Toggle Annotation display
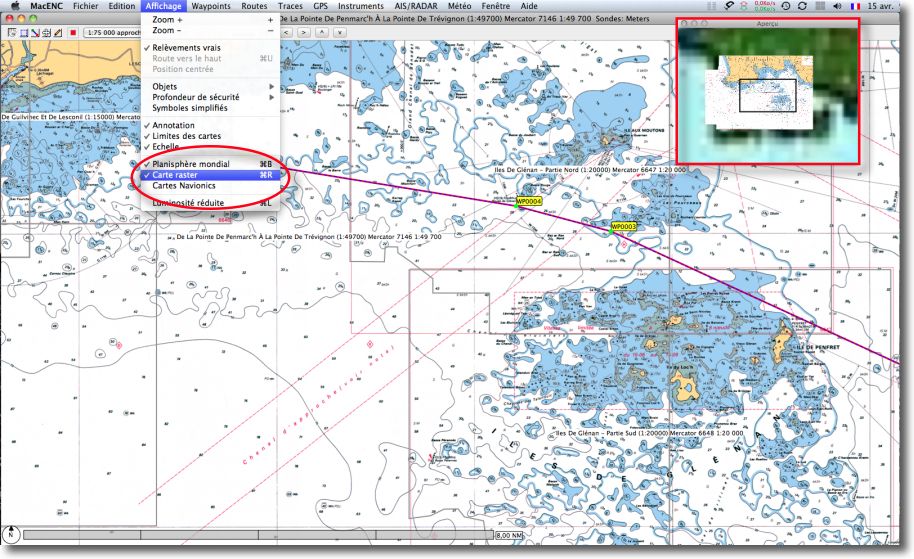 pos(210,125)
